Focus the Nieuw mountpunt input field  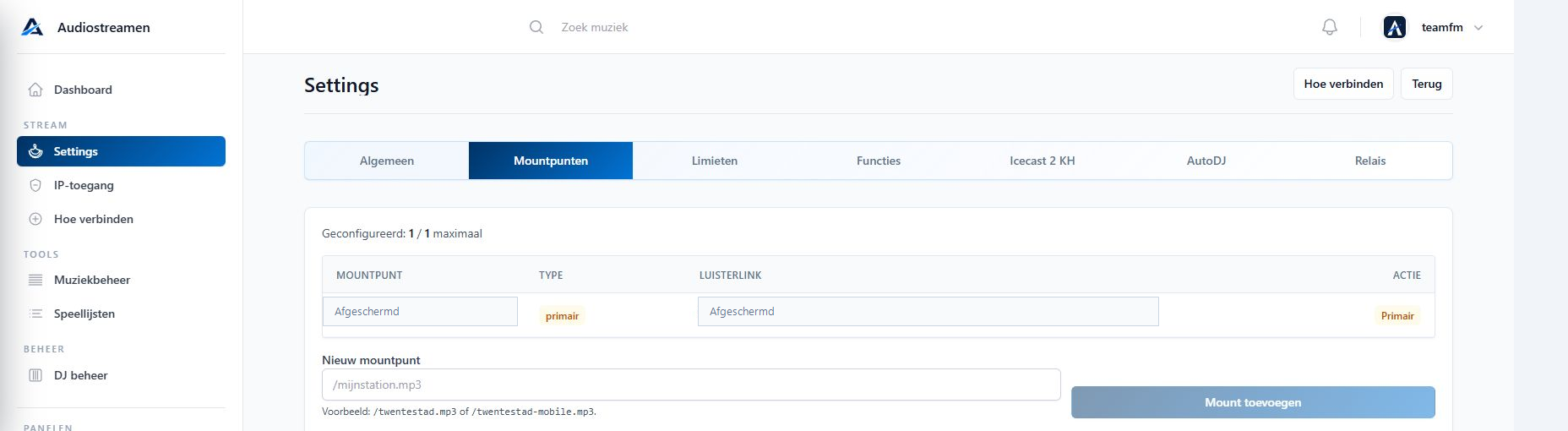(691, 385)
